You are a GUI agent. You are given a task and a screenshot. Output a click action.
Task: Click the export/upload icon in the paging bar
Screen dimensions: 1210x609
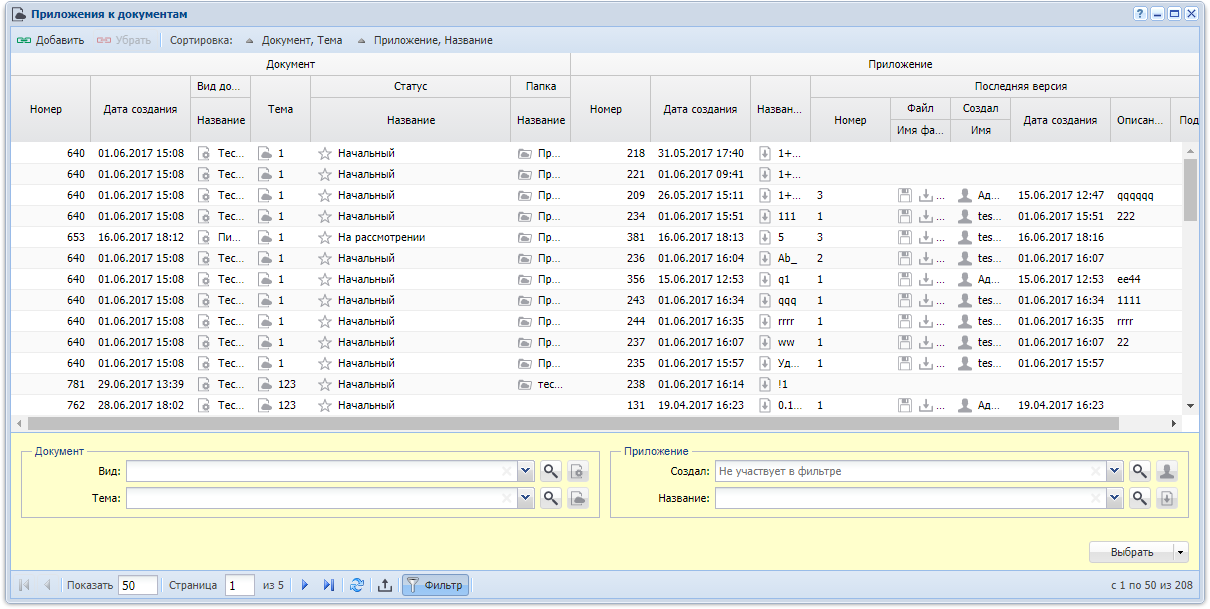click(385, 585)
